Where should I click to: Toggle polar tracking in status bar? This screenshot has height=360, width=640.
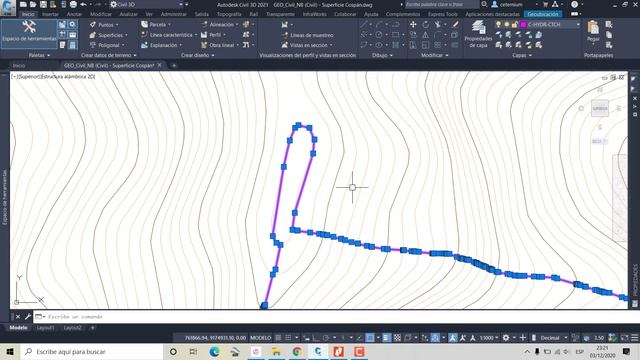click(x=326, y=338)
